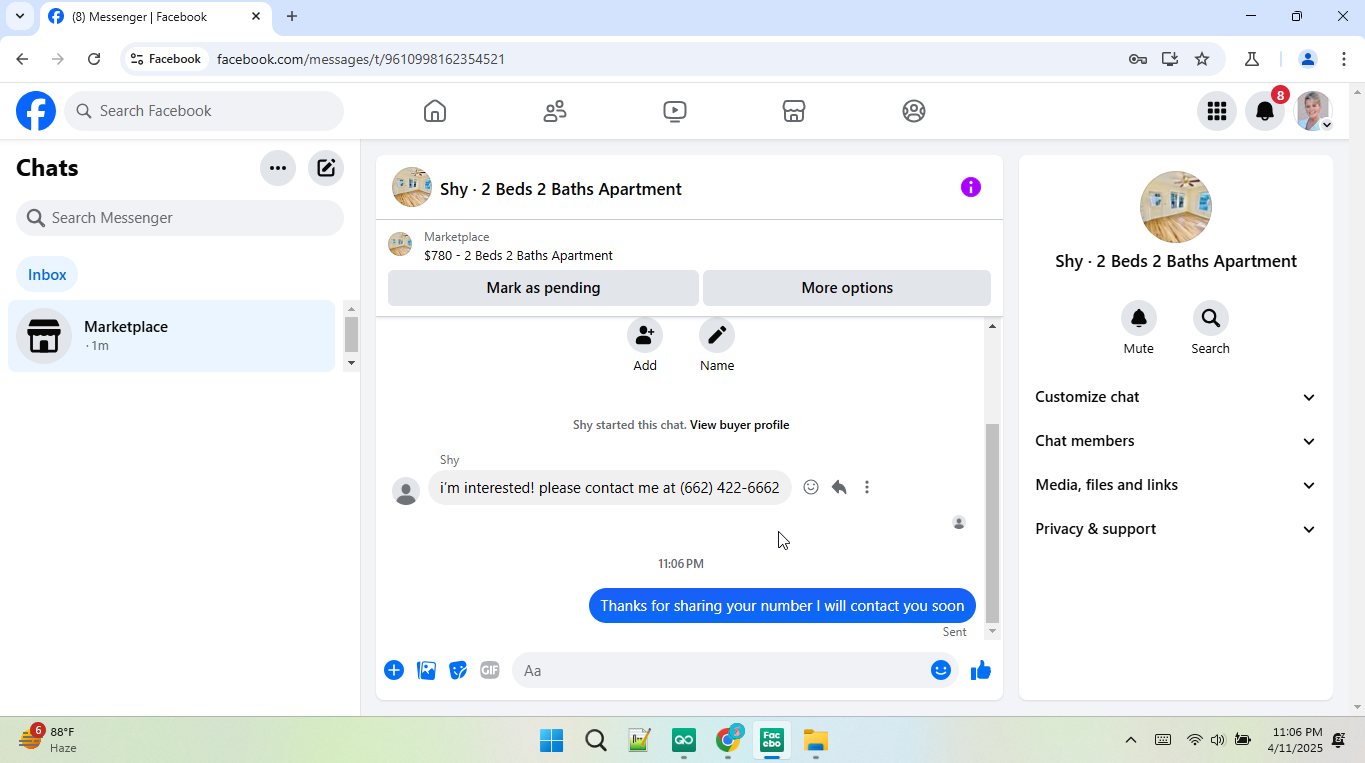This screenshot has height=763, width=1365.
Task: Select the Inbox filter tab
Action: pos(47,274)
